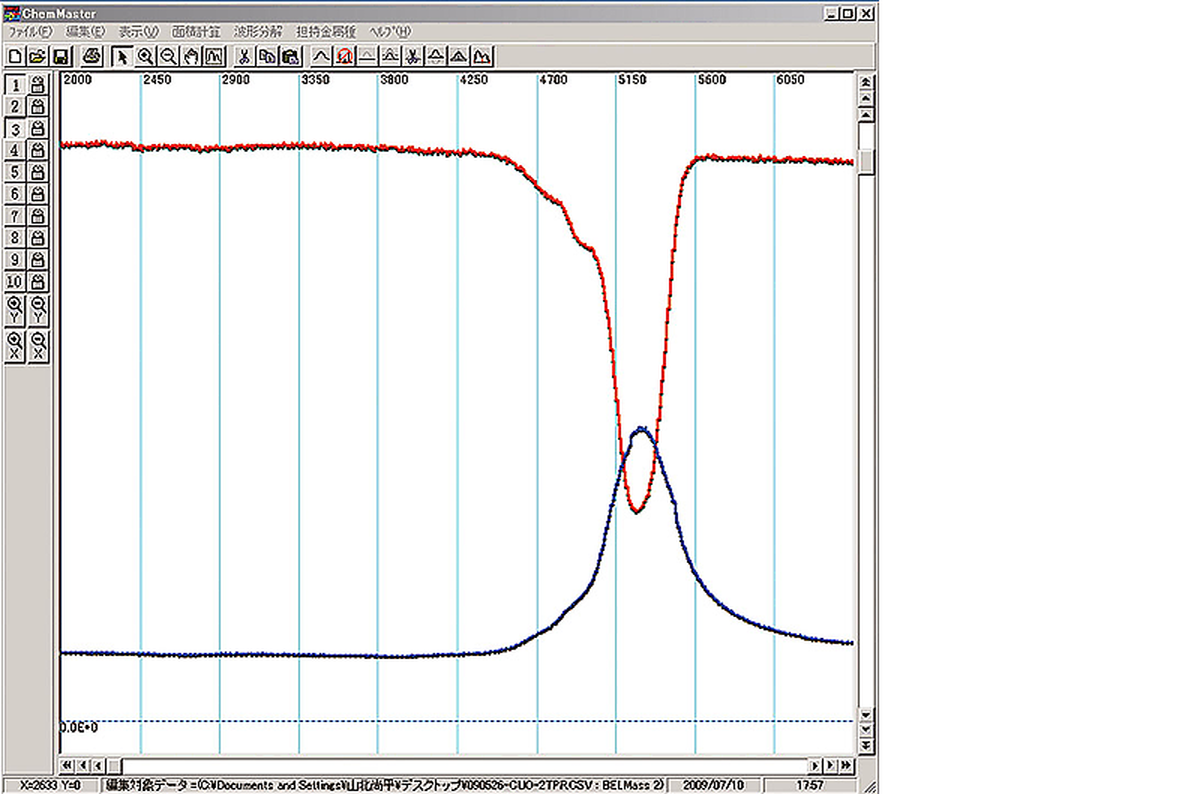This screenshot has height=794, width=1200.
Task: Activate the zoom-out magnifier tool
Action: click(168, 56)
